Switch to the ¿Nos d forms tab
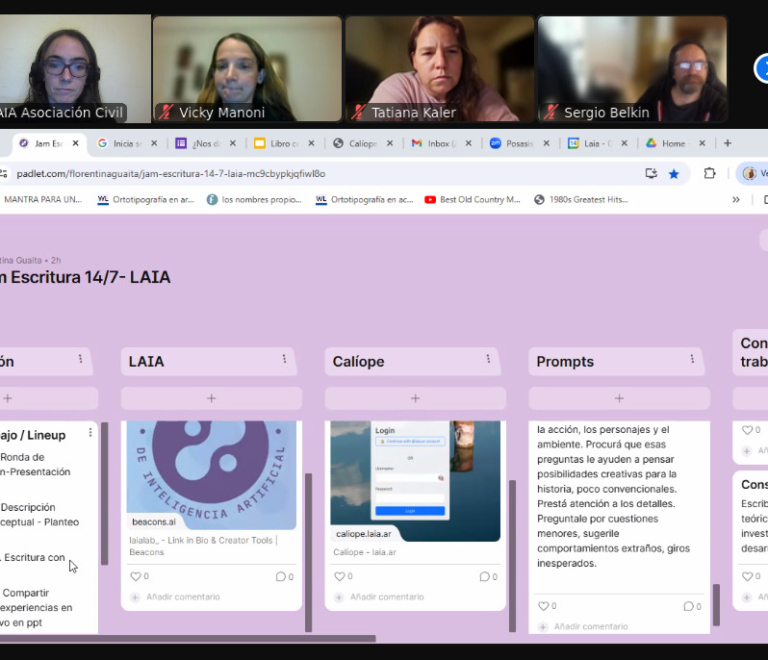768x660 pixels. point(205,143)
